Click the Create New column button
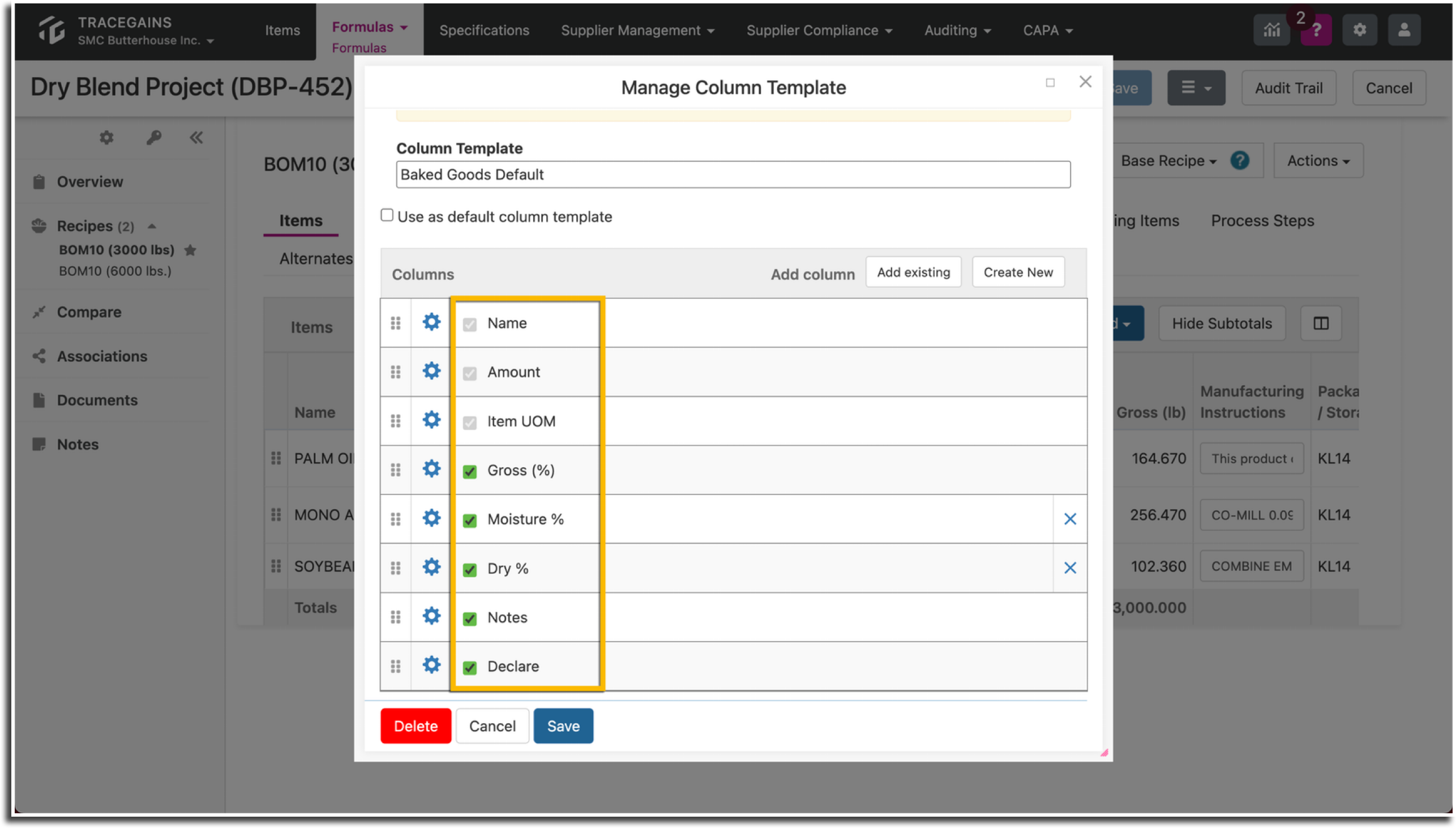 click(x=1018, y=272)
